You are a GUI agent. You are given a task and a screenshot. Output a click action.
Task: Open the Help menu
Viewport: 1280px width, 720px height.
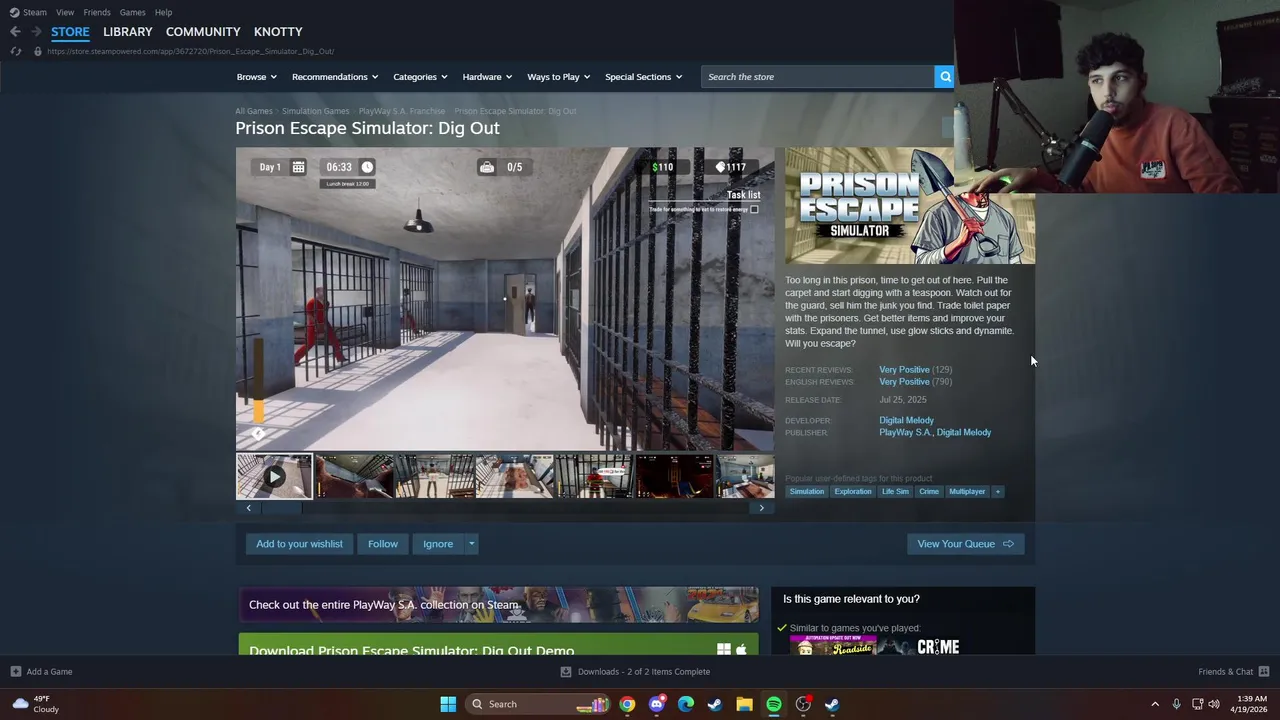coord(163,12)
